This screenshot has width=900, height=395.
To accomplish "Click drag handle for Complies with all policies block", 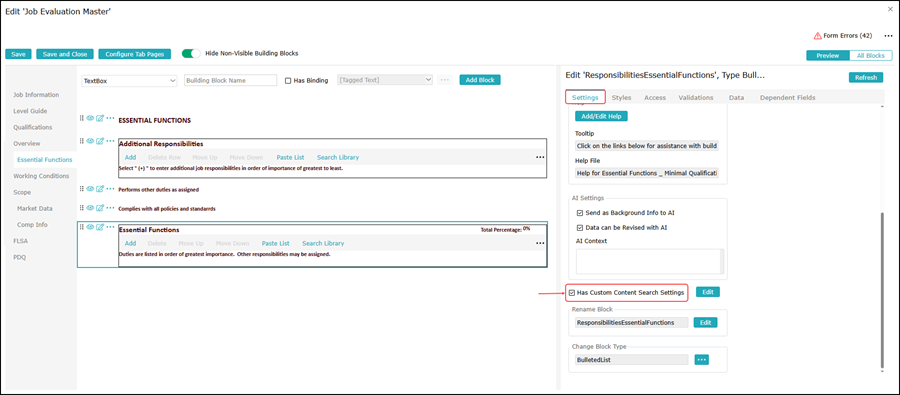I will click(82, 208).
